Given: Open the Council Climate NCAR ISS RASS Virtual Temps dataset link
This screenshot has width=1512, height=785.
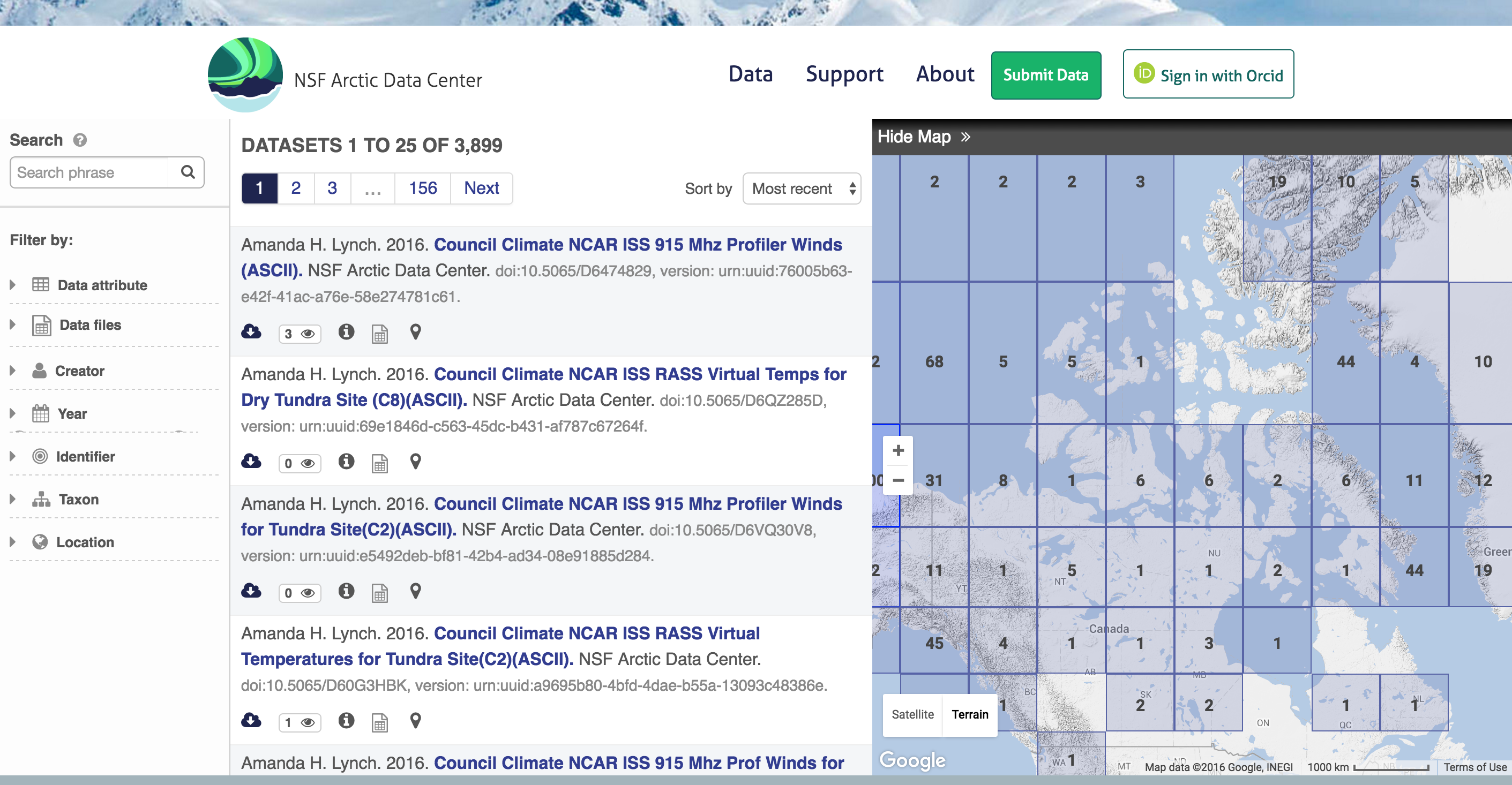Looking at the screenshot, I should tap(640, 374).
